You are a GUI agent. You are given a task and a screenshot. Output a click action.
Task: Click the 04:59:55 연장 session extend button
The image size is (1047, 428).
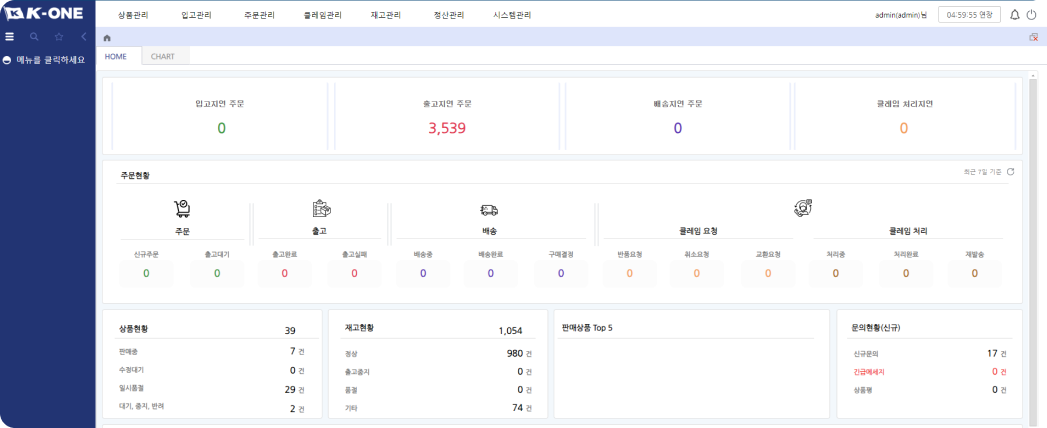969,15
